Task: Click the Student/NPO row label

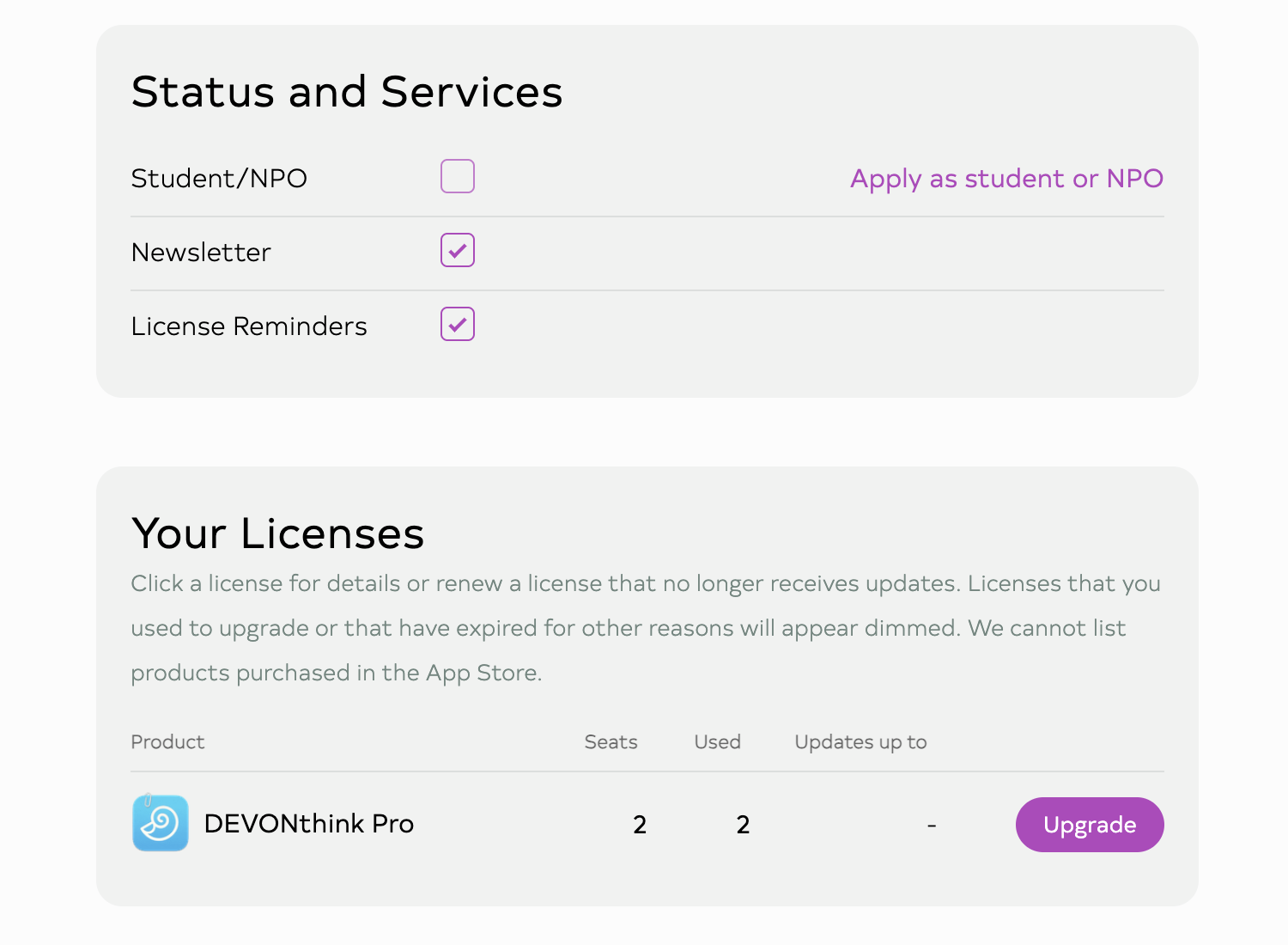Action: tap(219, 179)
